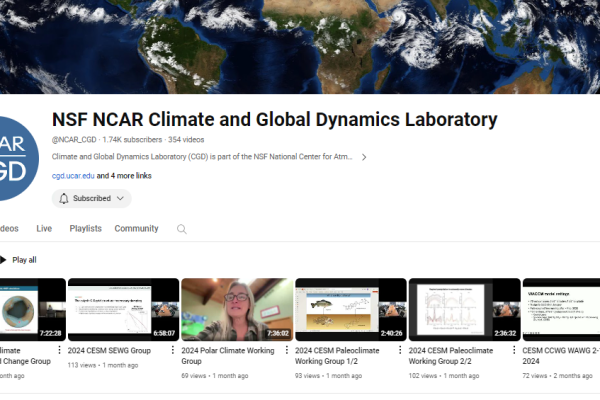
Task: Click the Play all triangle icon
Action: [x=3, y=260]
